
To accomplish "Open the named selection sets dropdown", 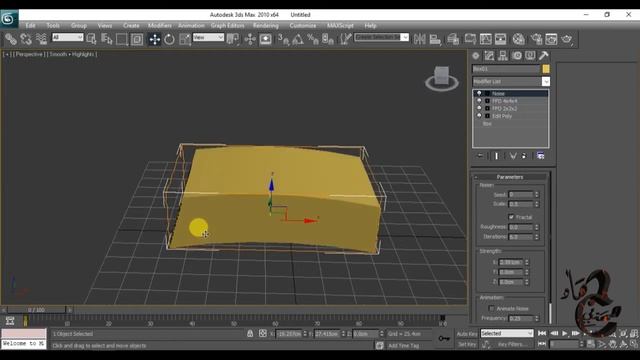I will [381, 37].
